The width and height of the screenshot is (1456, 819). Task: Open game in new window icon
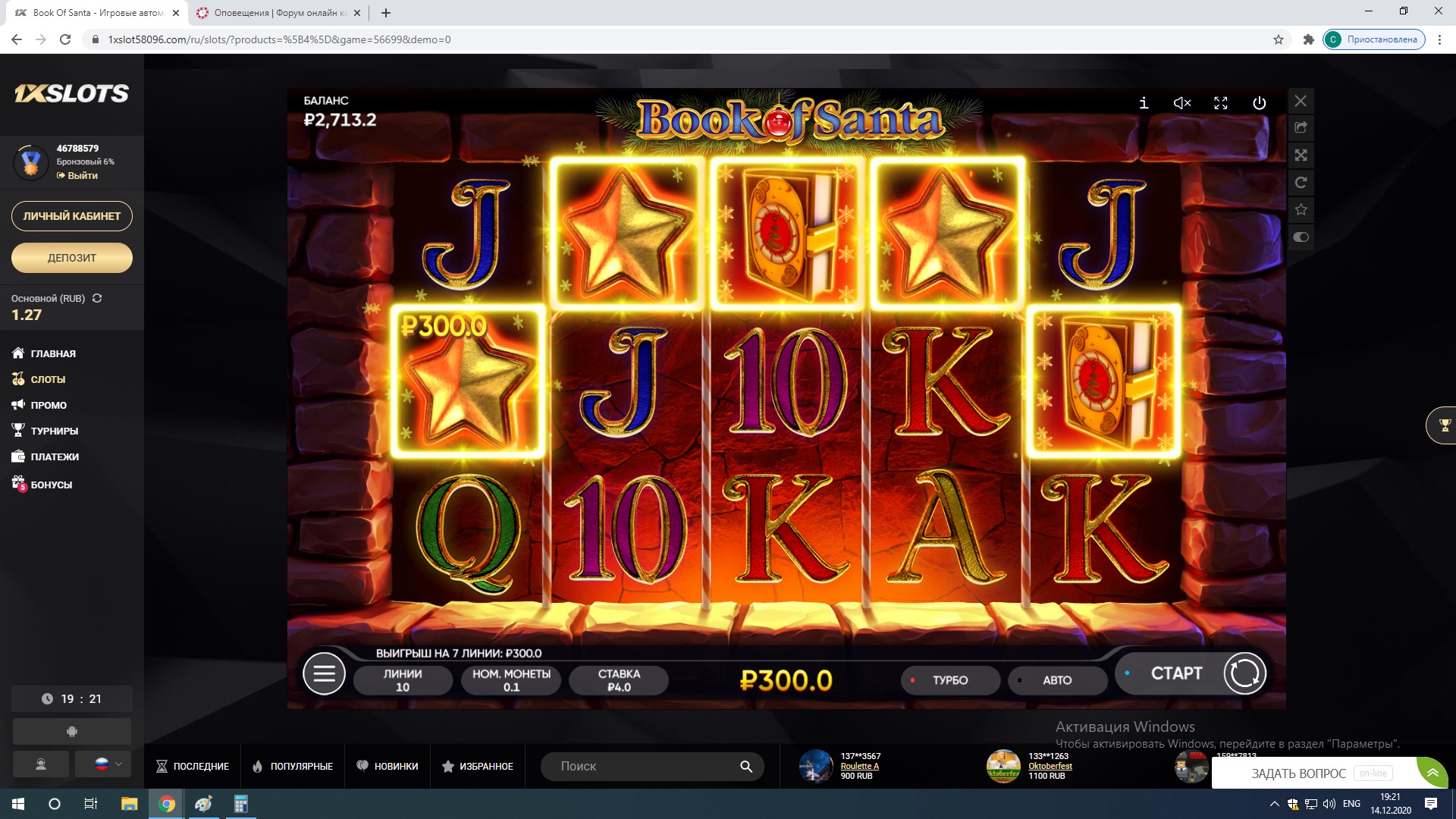click(1301, 127)
